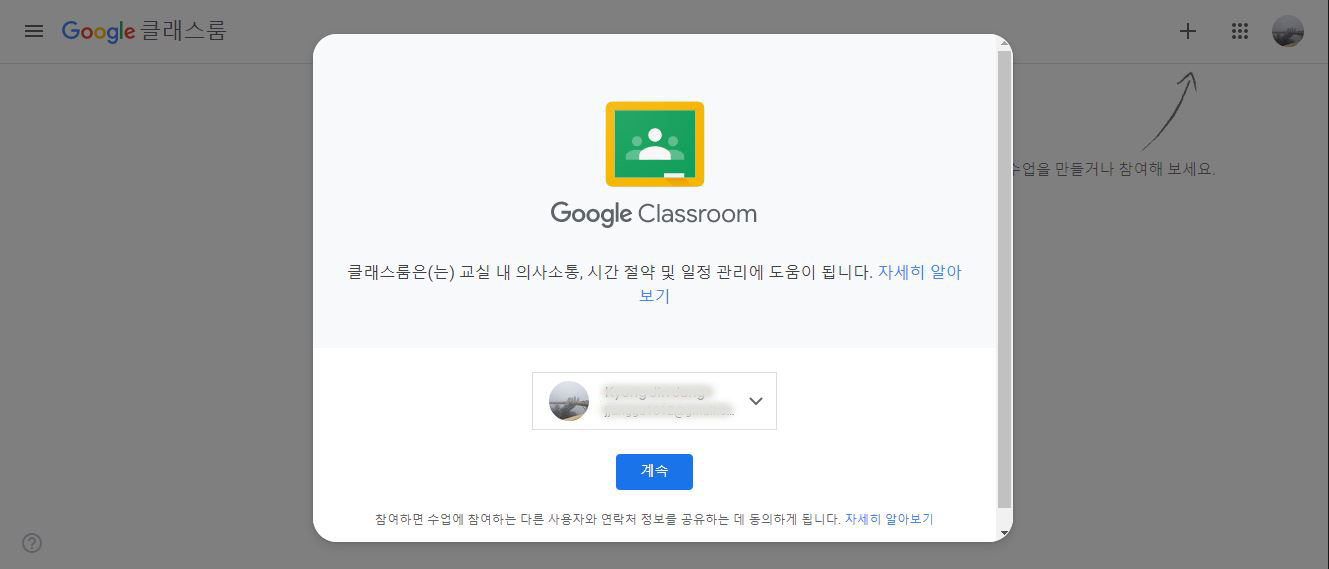Open the account avatar in the top bar

pyautogui.click(x=1288, y=31)
